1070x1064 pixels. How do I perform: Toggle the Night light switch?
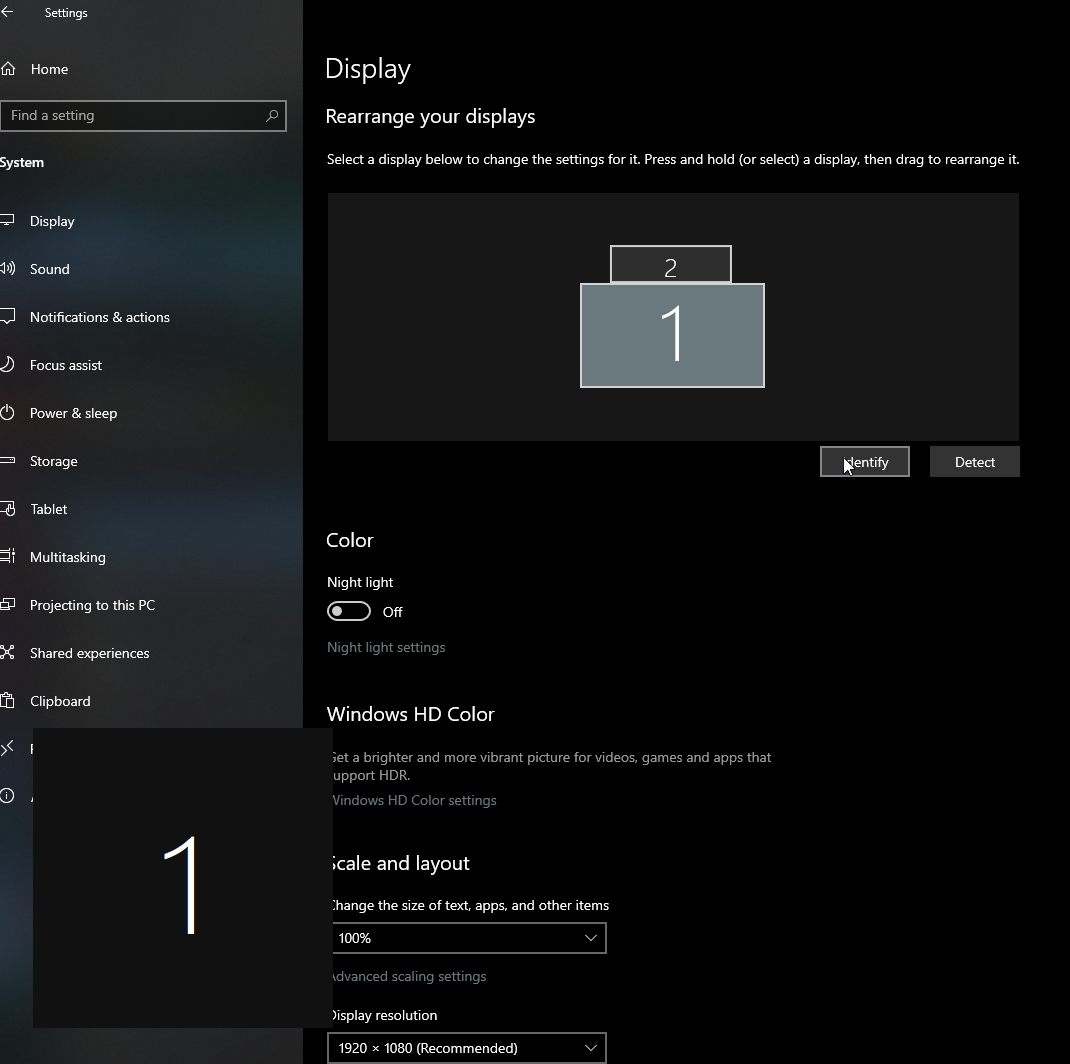349,611
